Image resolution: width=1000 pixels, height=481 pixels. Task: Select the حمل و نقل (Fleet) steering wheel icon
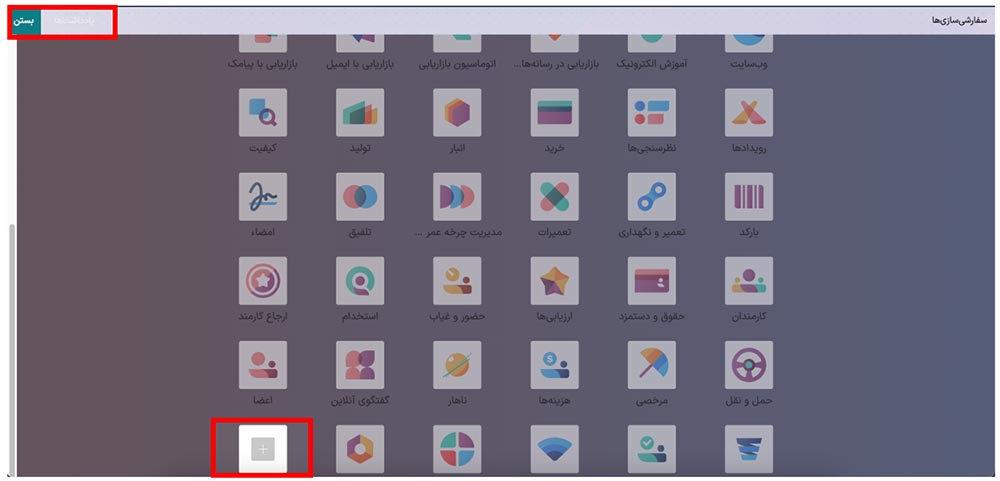750,365
